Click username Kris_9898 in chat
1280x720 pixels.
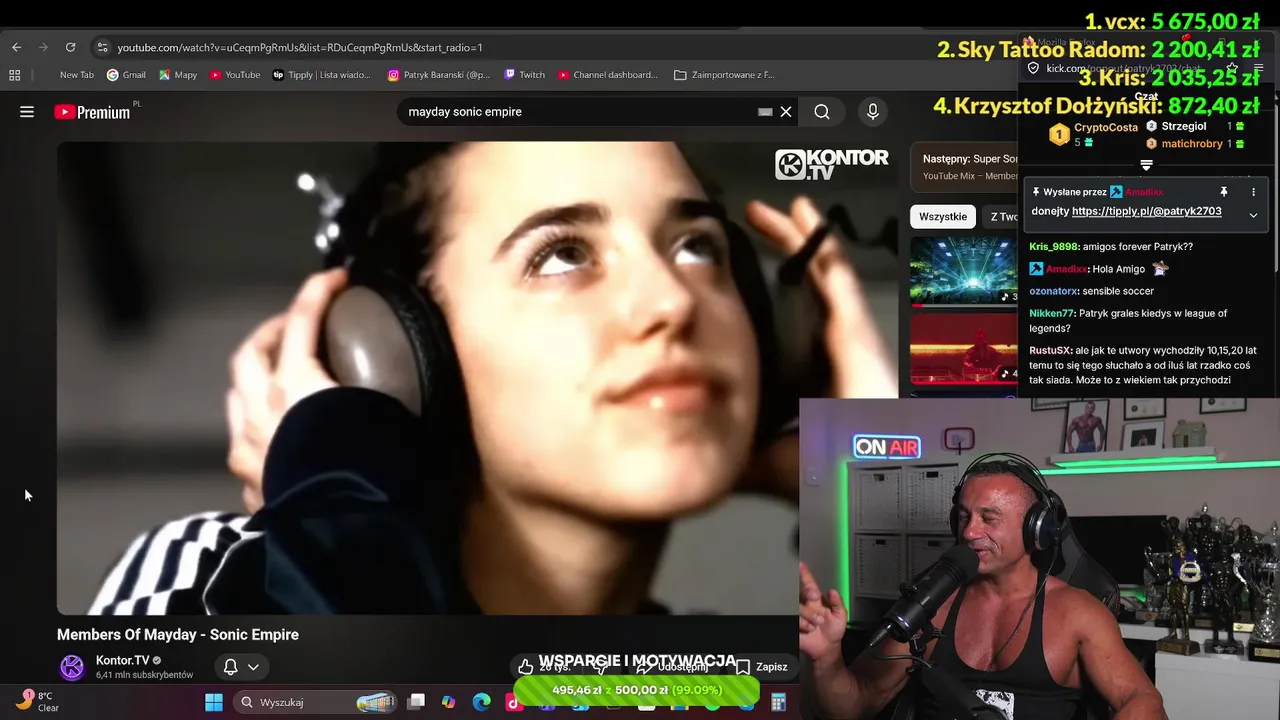1054,247
